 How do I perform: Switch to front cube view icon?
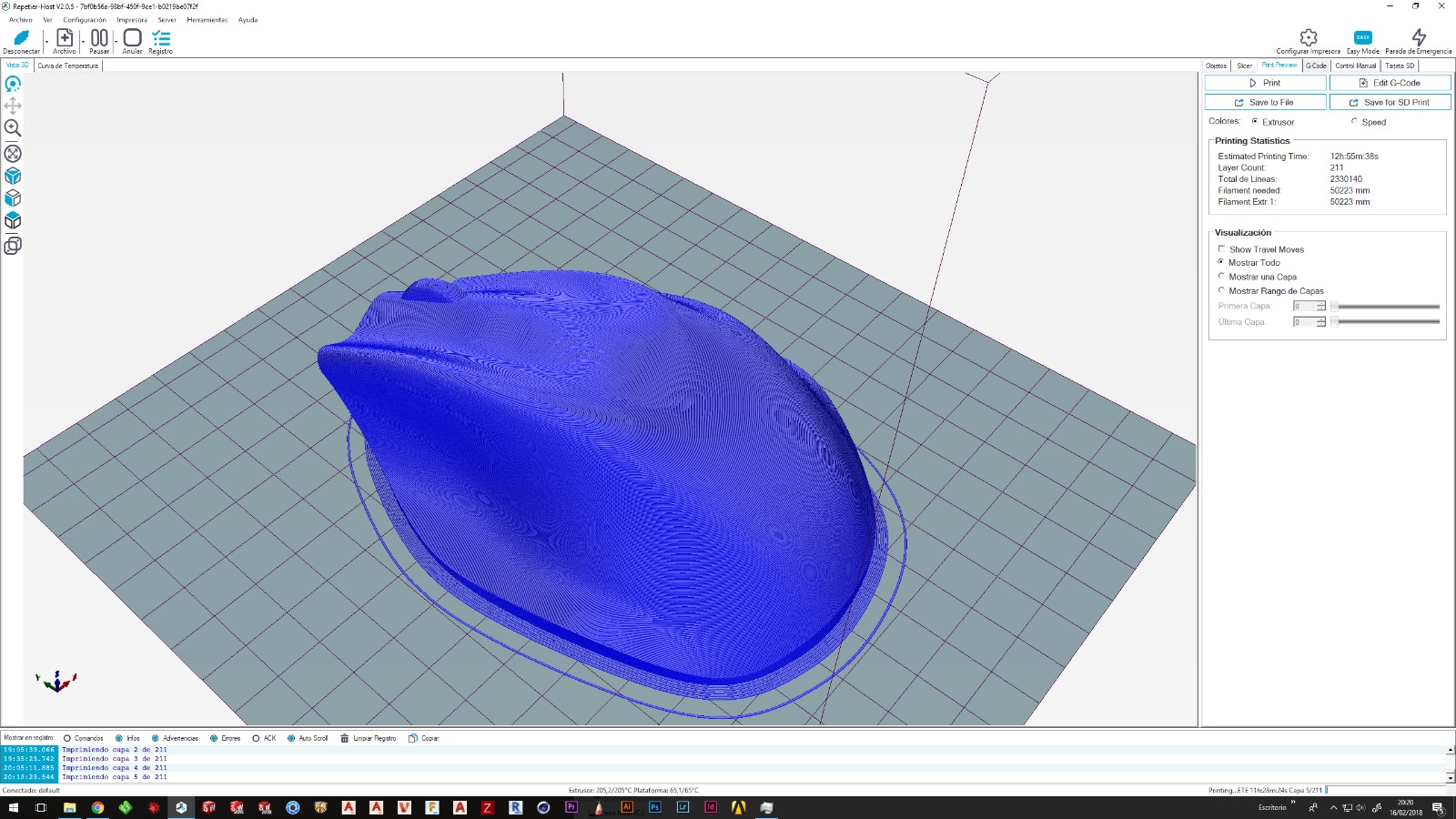point(13,197)
